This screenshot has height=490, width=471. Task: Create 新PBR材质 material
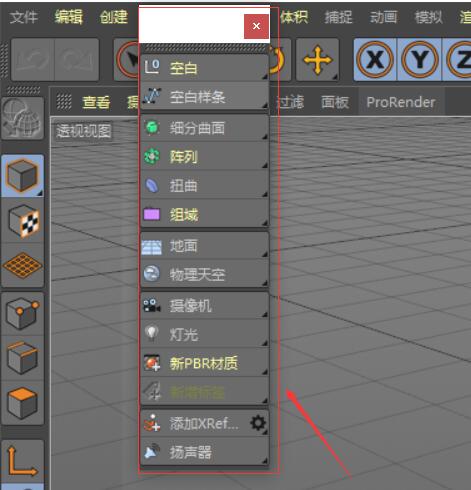pos(204,363)
